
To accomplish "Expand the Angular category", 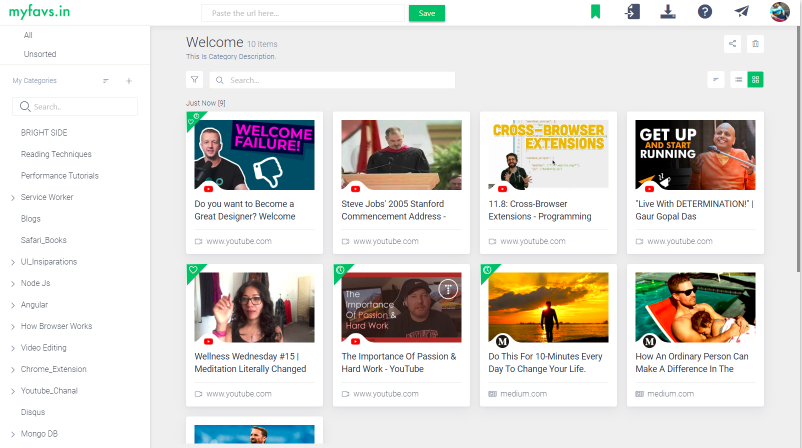I will pyautogui.click(x=13, y=305).
